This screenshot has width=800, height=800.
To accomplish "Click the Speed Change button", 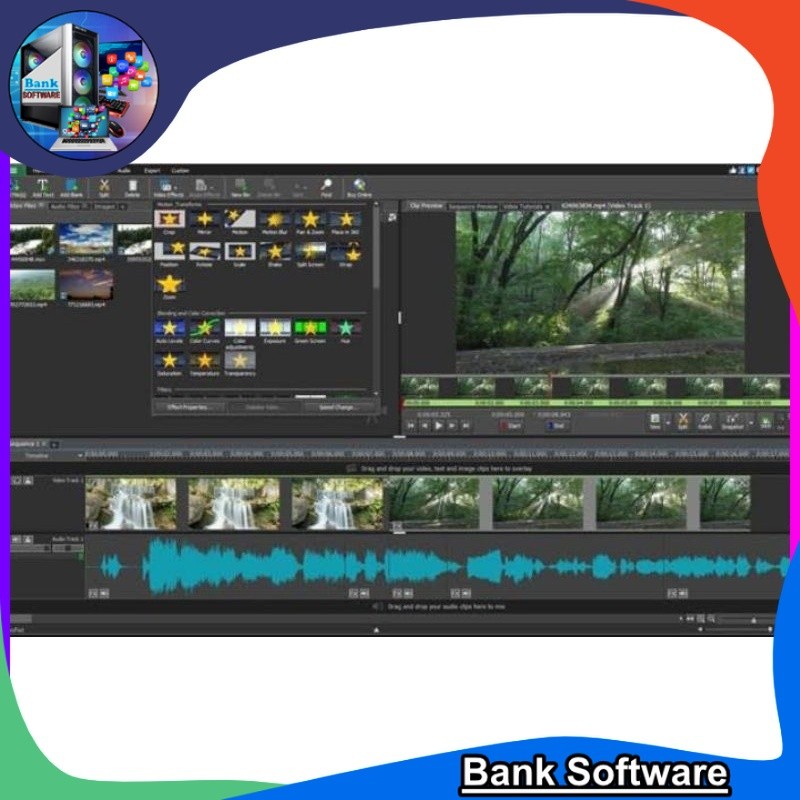I will pos(338,407).
